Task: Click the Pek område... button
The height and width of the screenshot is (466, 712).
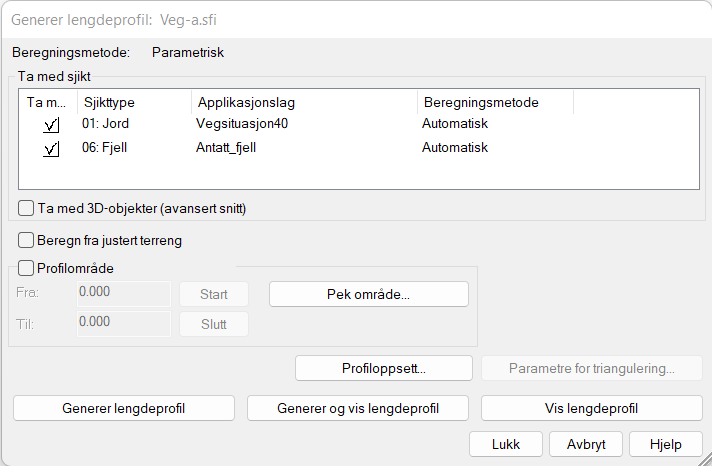Action: click(368, 294)
